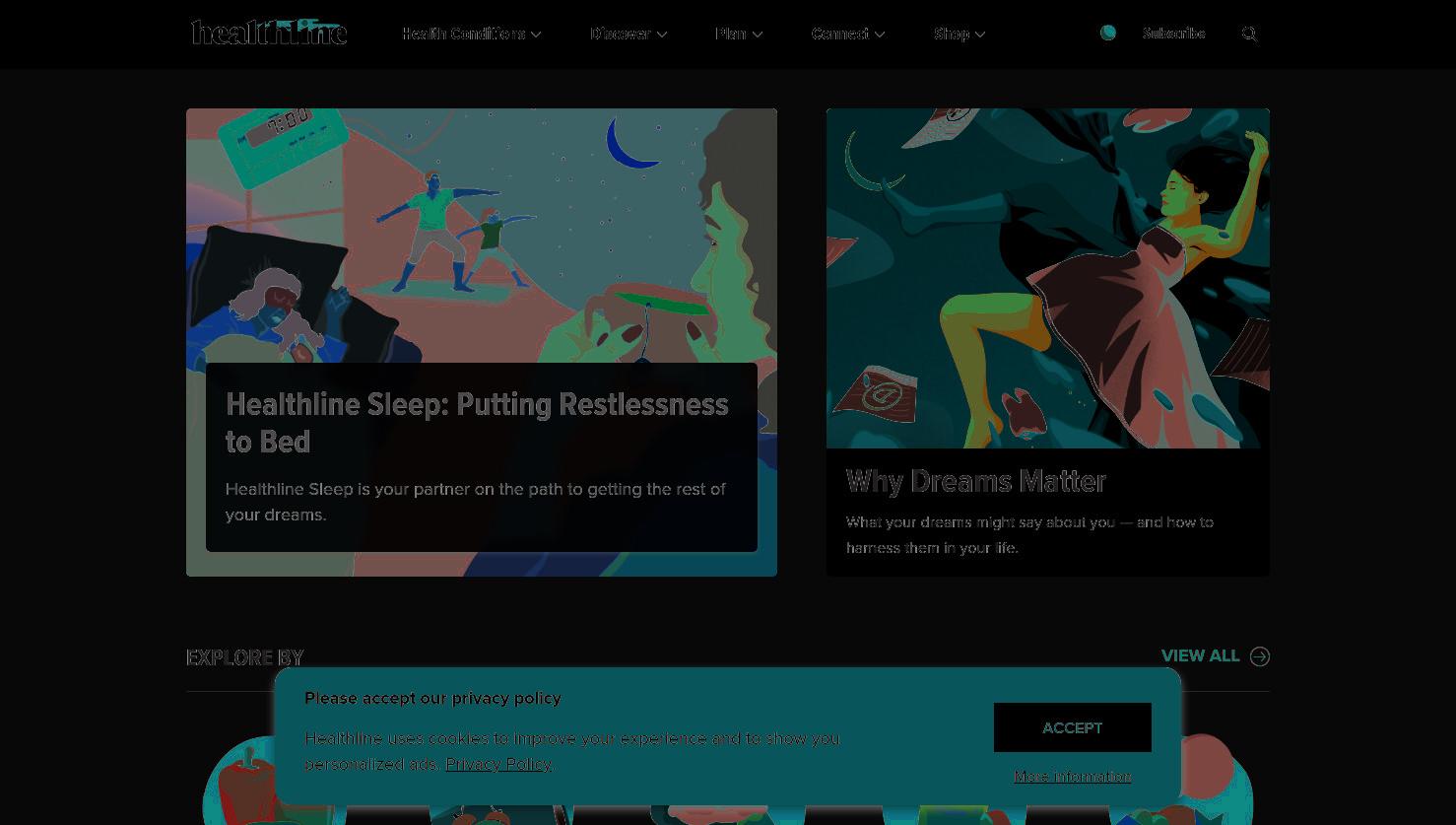
Task: Expand the Shop dropdown menu
Action: pos(960,34)
